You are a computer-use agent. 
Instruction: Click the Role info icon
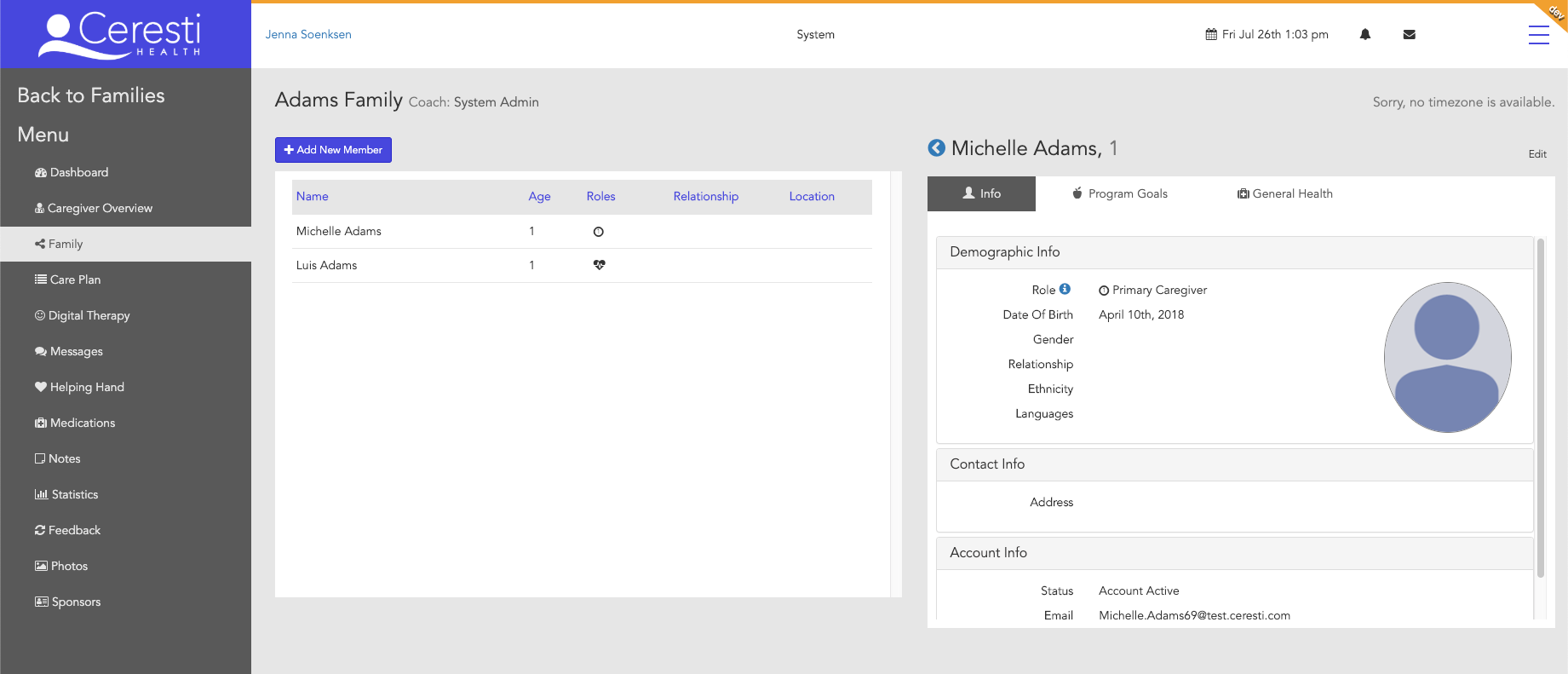pos(1065,289)
